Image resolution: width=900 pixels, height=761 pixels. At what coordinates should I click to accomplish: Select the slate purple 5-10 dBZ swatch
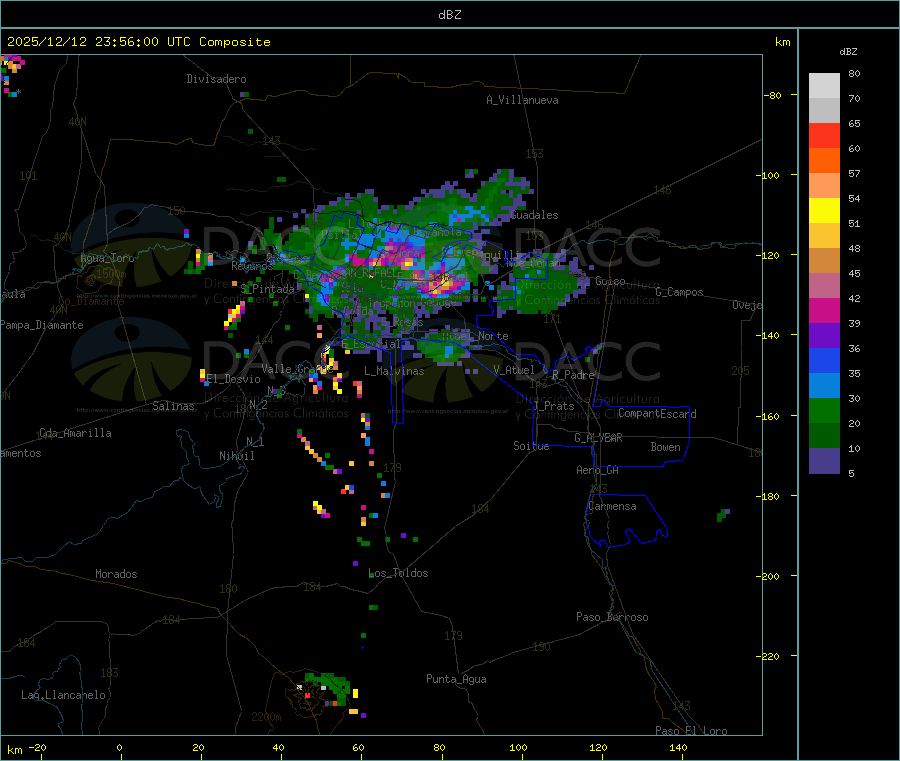pos(824,461)
